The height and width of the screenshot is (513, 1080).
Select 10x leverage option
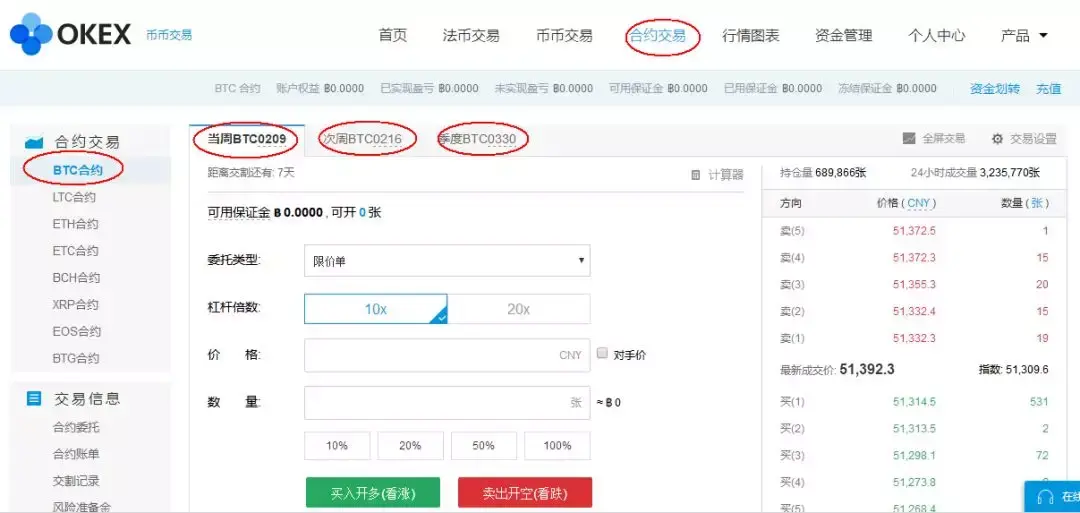[375, 309]
